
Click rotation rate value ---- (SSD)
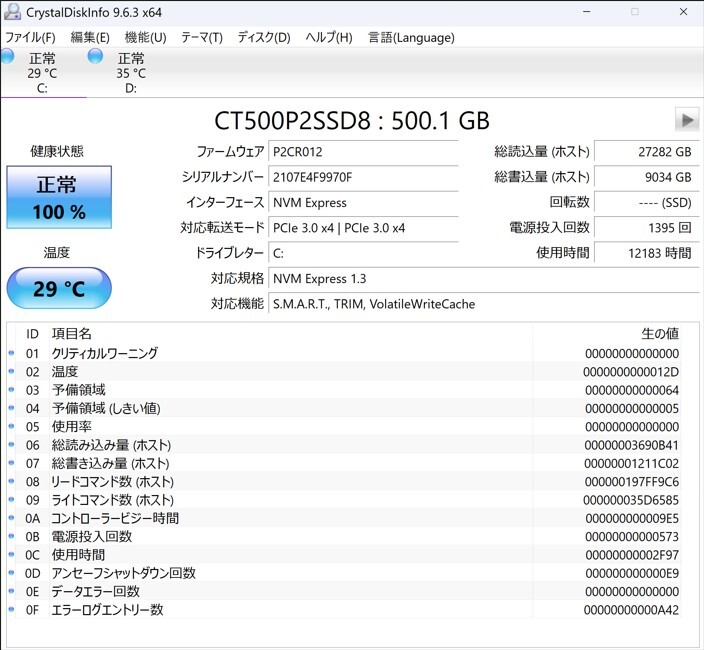coord(647,203)
